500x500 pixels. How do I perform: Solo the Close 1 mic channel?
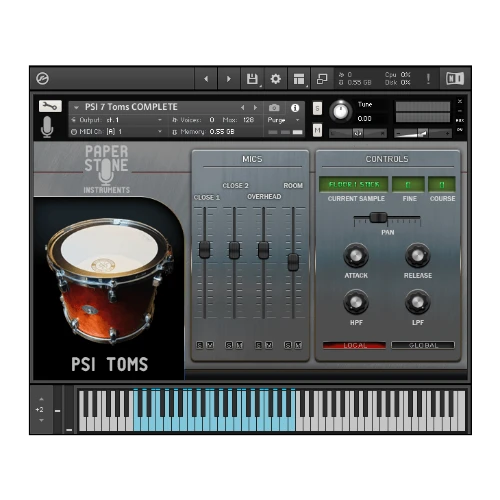200,345
